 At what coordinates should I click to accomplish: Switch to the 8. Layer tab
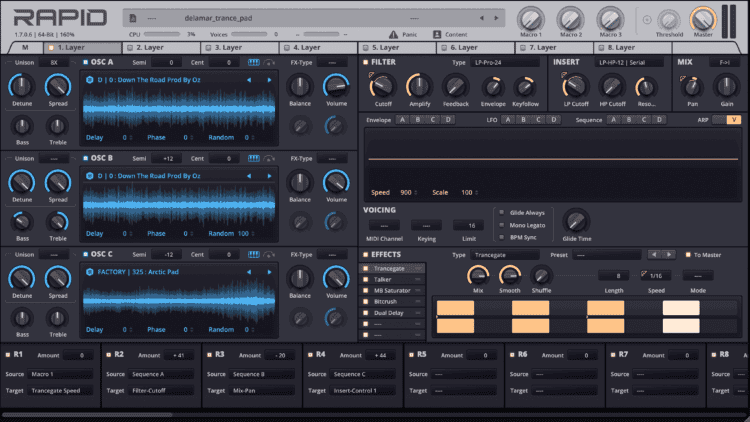pyautogui.click(x=632, y=47)
